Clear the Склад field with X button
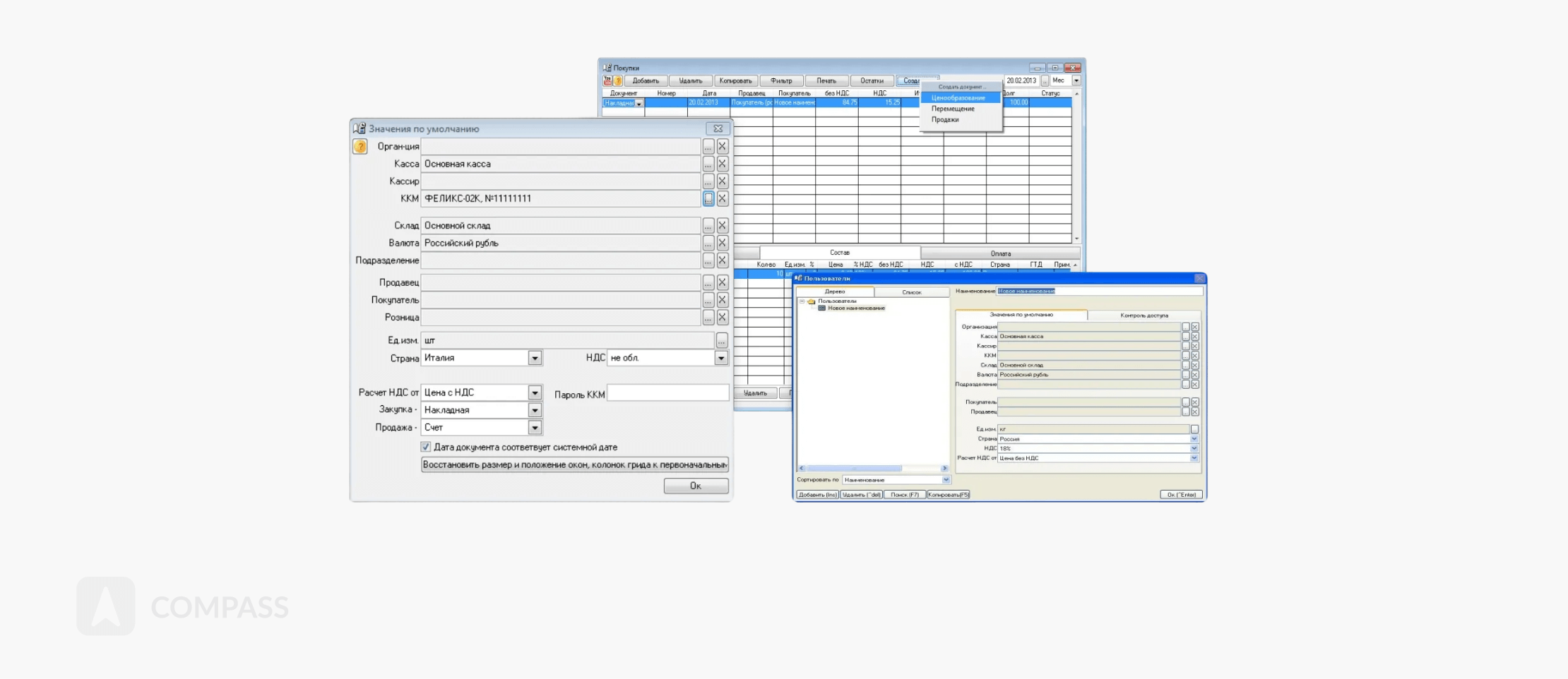 tap(722, 226)
